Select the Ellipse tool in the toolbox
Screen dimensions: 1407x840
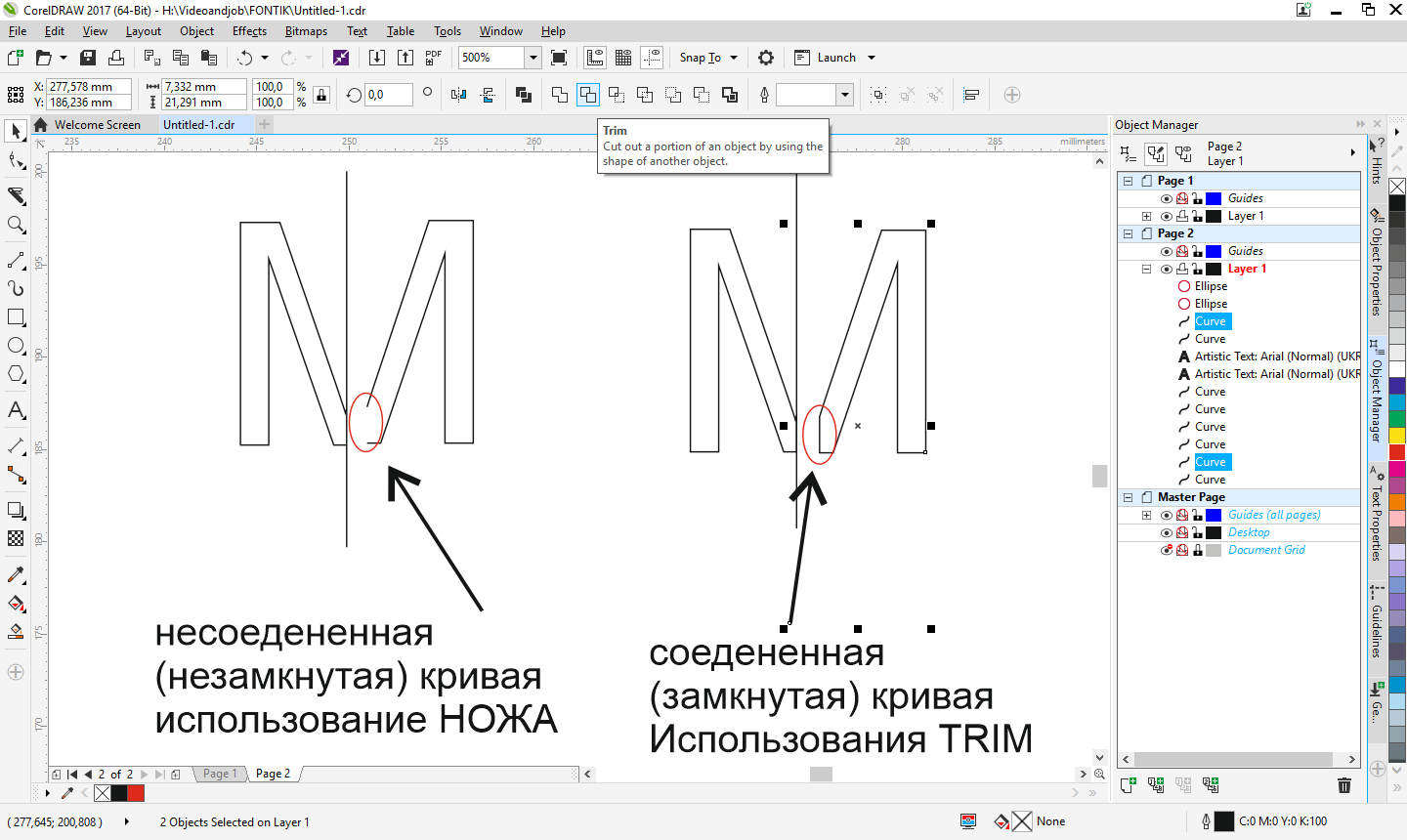tap(16, 346)
